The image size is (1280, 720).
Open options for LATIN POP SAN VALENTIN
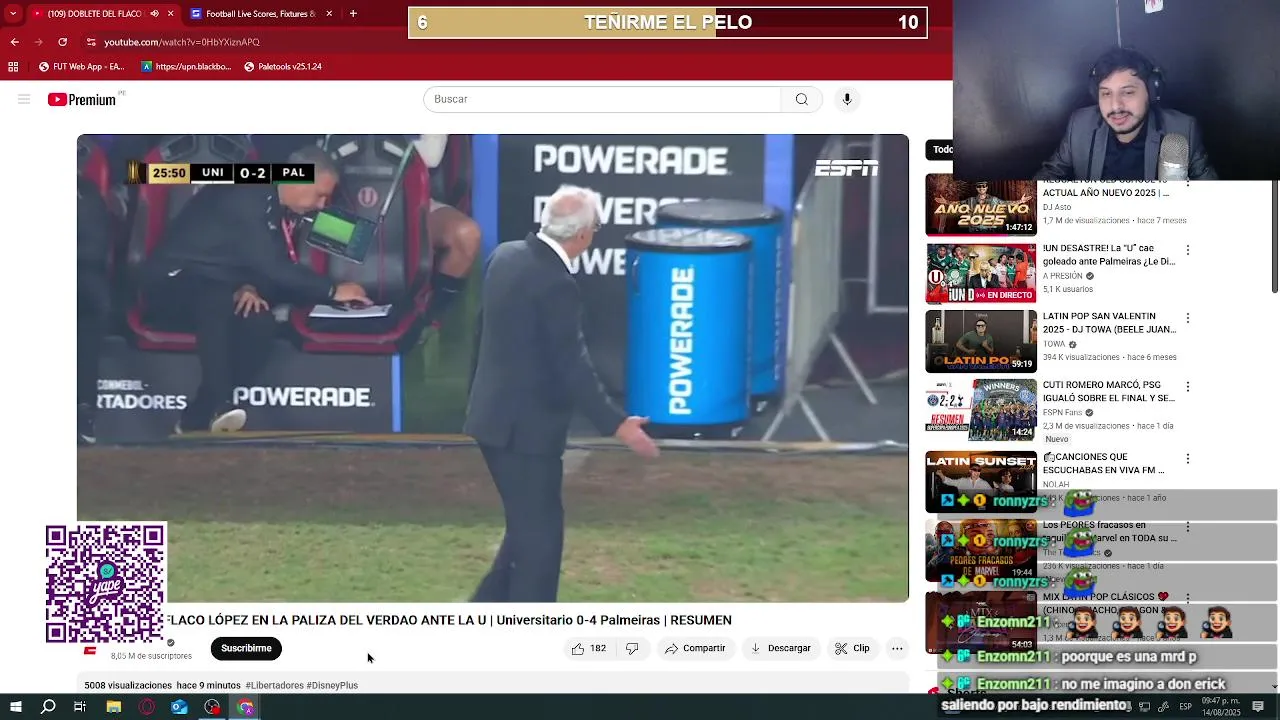pos(1188,318)
